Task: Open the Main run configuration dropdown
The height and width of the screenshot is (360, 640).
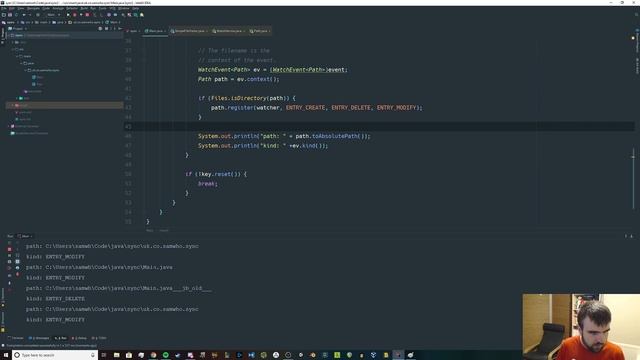Action: [53, 15]
